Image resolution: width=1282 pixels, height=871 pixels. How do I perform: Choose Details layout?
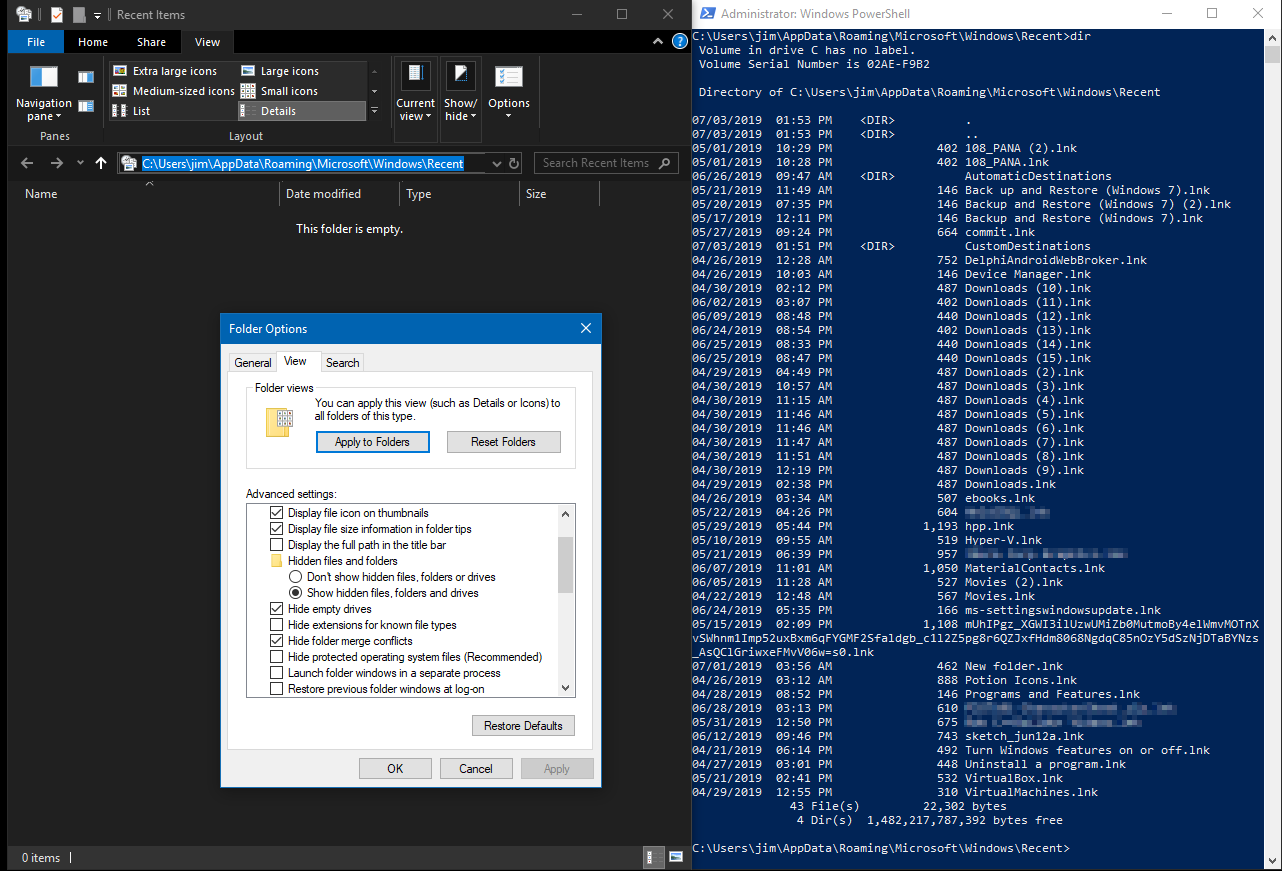coord(302,111)
